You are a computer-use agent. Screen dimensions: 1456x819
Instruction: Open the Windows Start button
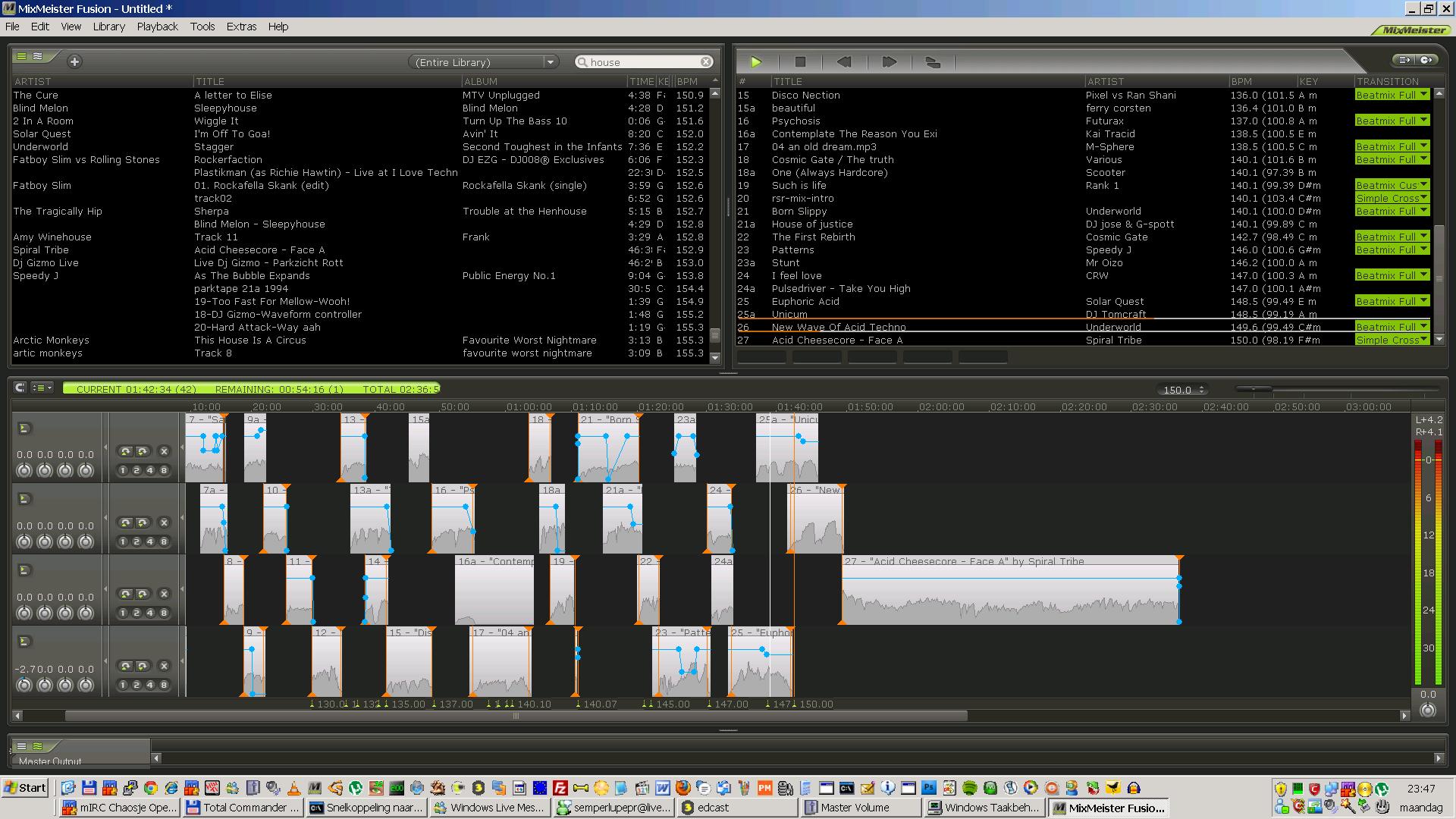pyautogui.click(x=25, y=788)
